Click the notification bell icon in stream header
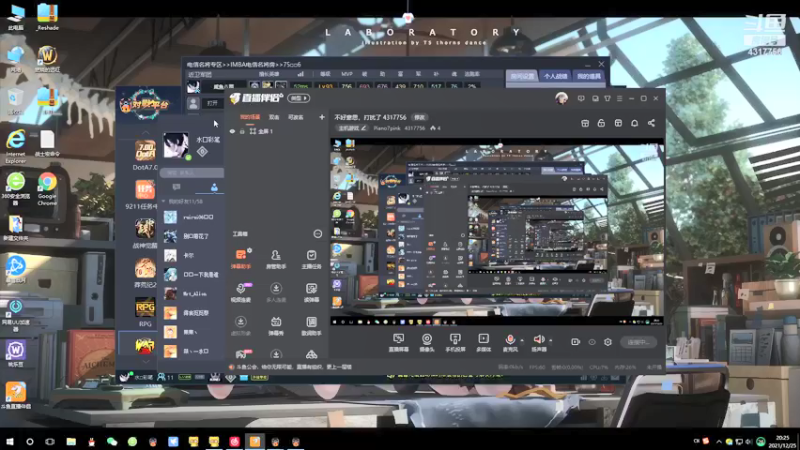 point(634,123)
